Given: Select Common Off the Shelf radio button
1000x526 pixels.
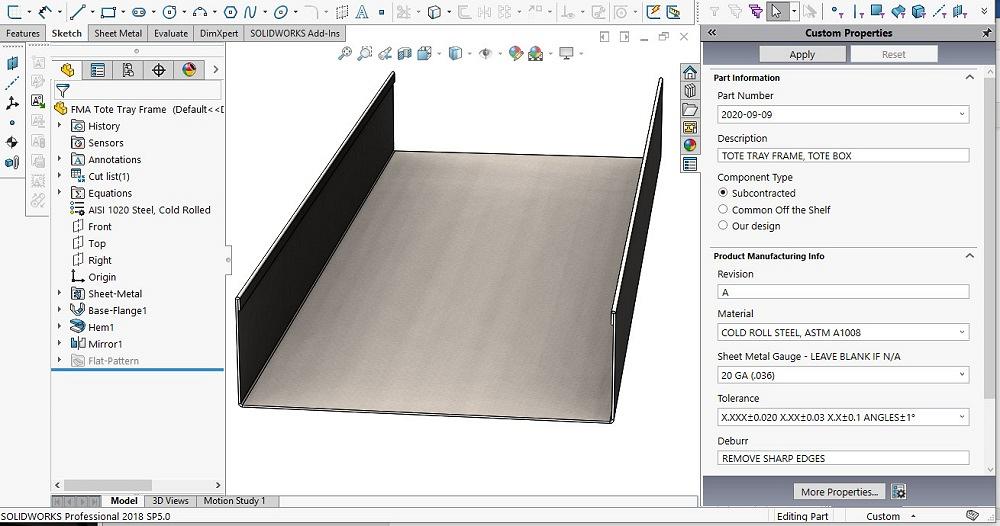Looking at the screenshot, I should pos(723,209).
